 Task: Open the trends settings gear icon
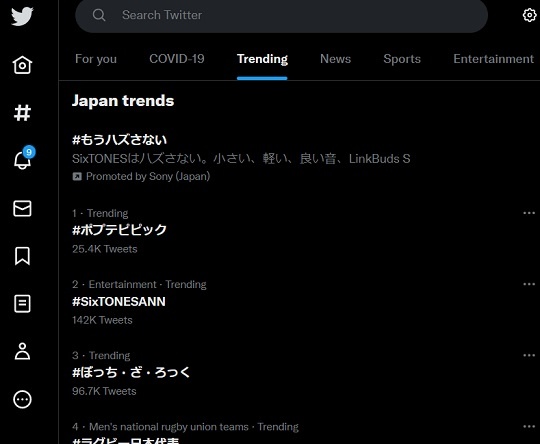click(529, 15)
